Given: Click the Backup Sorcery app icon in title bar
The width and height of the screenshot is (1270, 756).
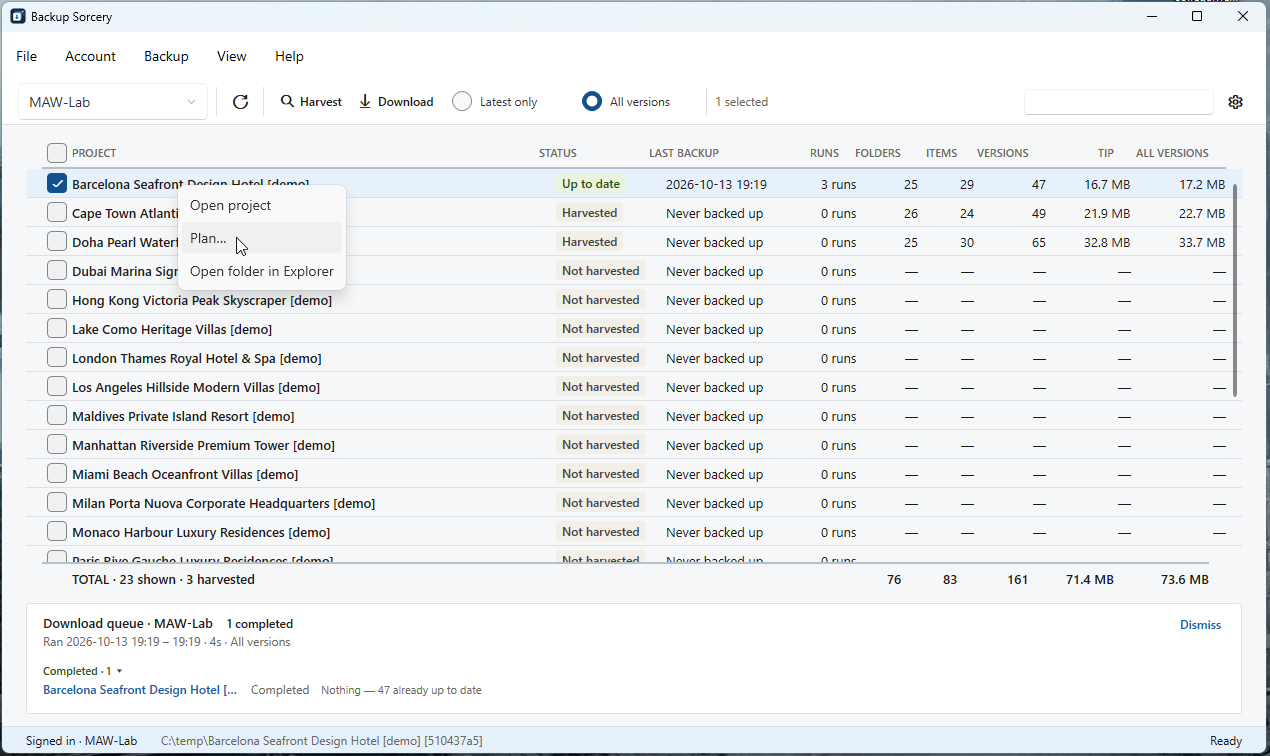Looking at the screenshot, I should 18,16.
